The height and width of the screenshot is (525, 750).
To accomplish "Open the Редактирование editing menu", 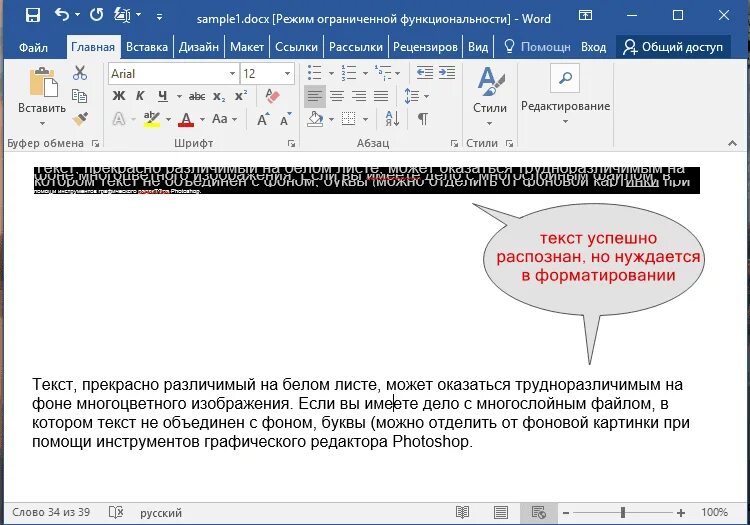I will (565, 94).
